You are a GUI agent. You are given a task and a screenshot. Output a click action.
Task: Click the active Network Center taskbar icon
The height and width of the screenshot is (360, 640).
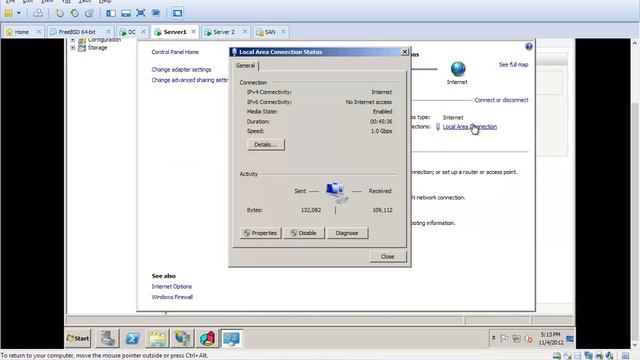point(231,338)
